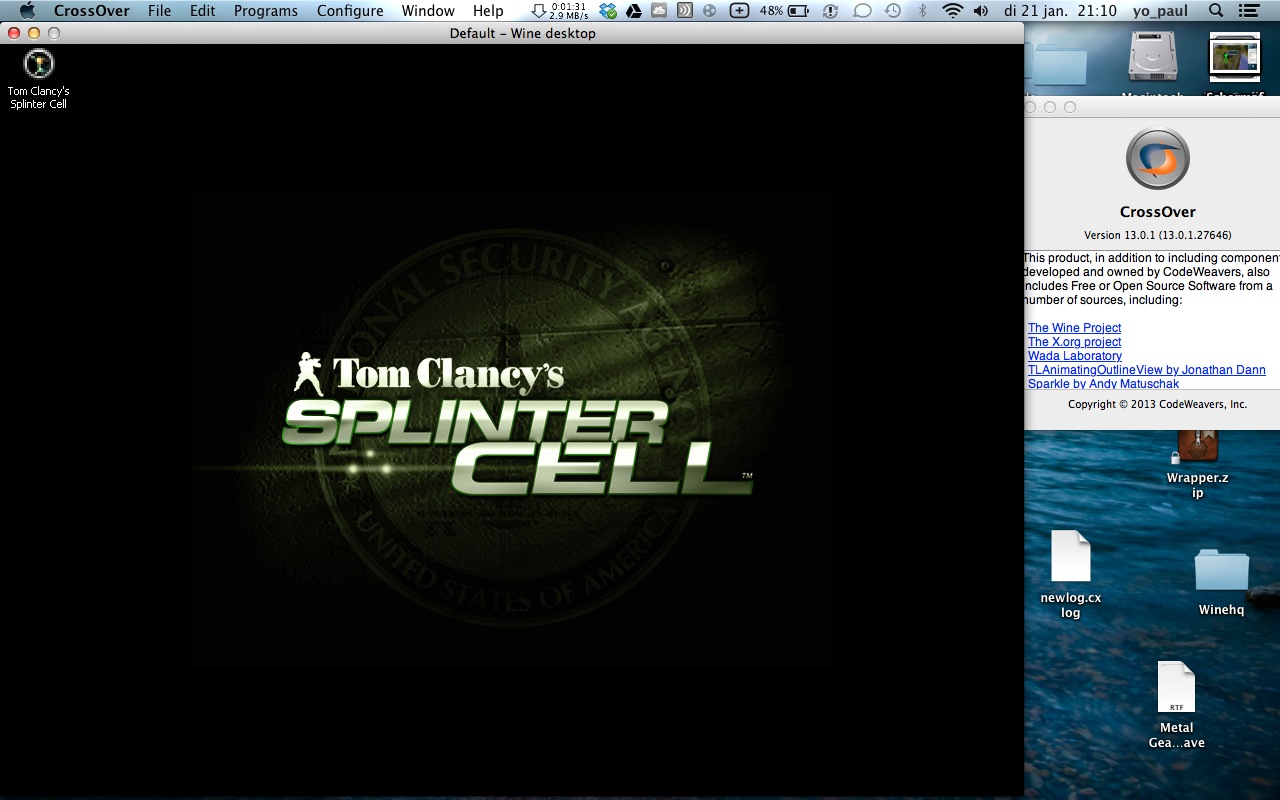Open the Apple menu
This screenshot has height=800, width=1280.
click(x=27, y=11)
